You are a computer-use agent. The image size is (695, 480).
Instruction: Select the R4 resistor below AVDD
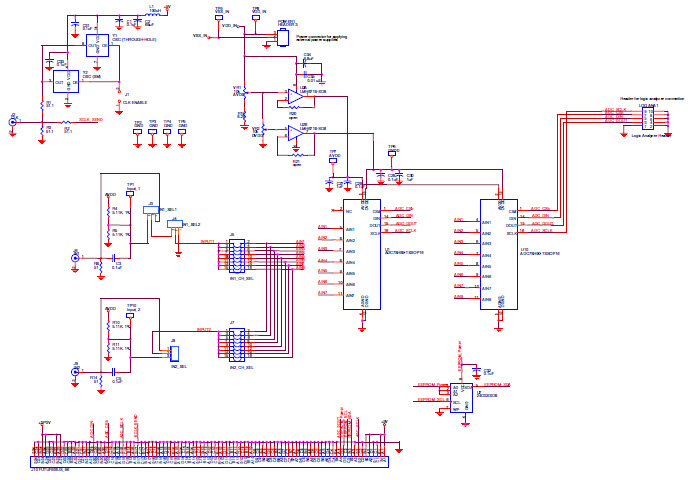(108, 212)
